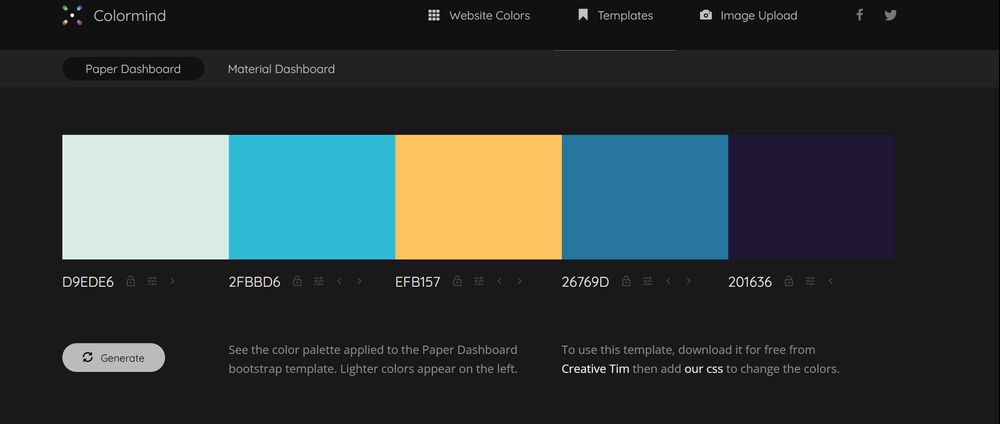
Task: Lock the EFB157 color
Action: tap(457, 281)
